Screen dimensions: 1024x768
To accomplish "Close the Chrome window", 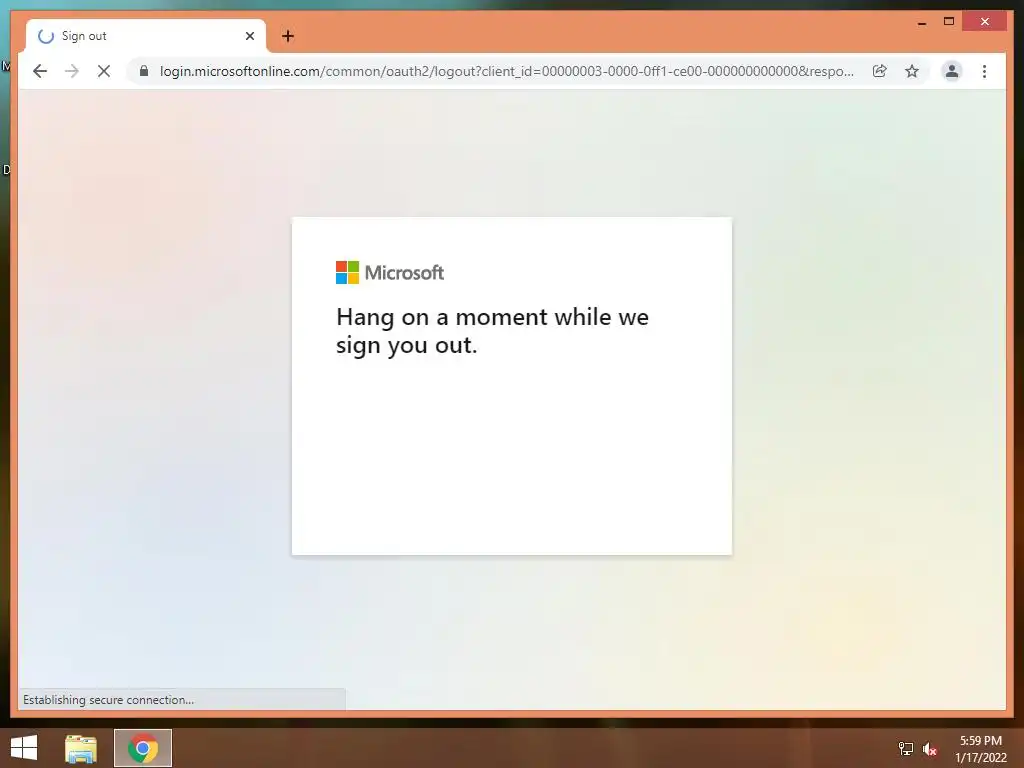I will click(x=985, y=22).
